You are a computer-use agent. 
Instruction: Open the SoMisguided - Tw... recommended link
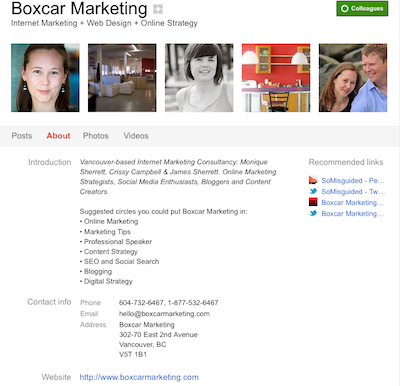pos(353,192)
